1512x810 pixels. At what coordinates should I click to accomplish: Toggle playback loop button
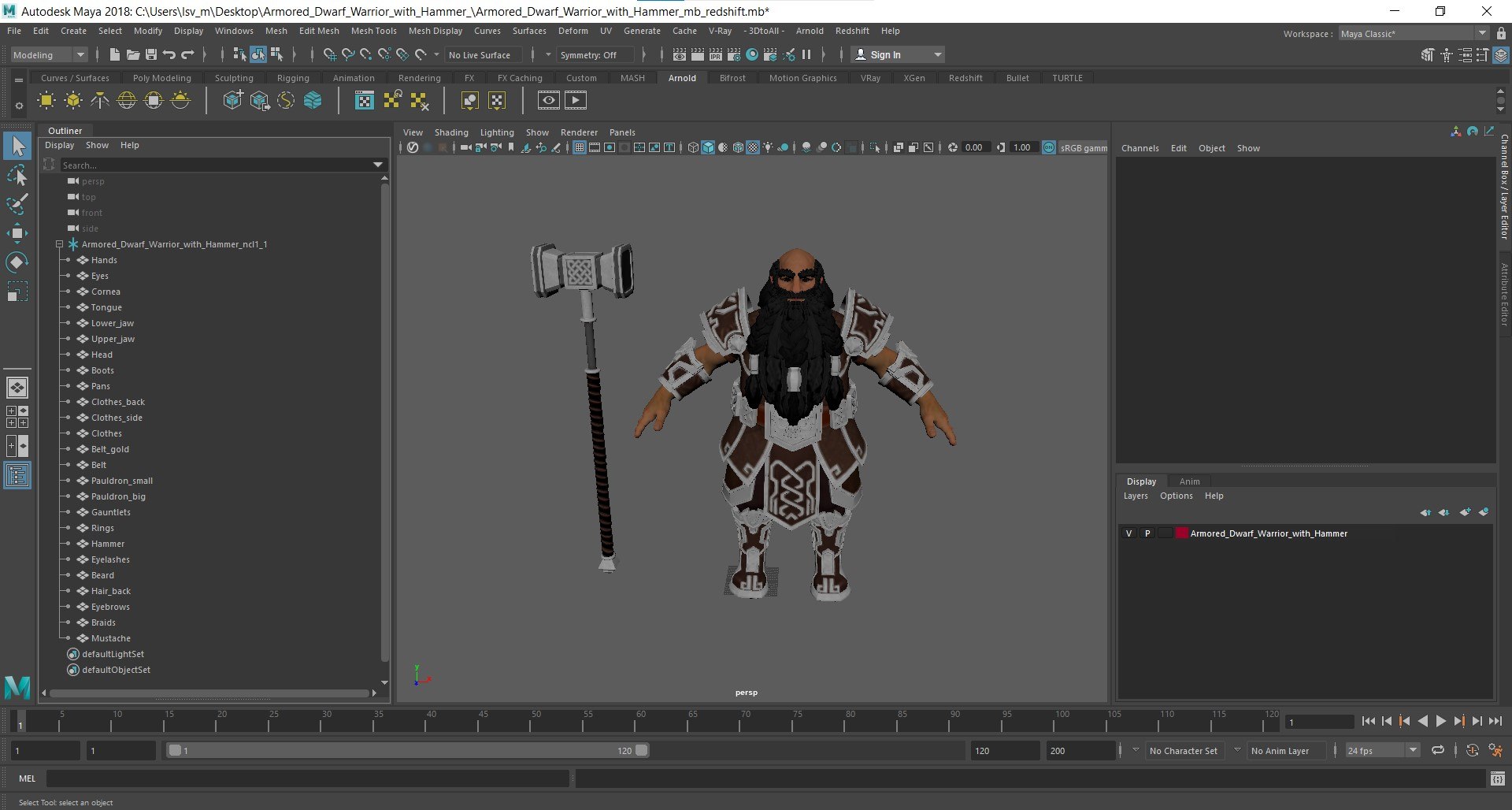(x=1438, y=750)
